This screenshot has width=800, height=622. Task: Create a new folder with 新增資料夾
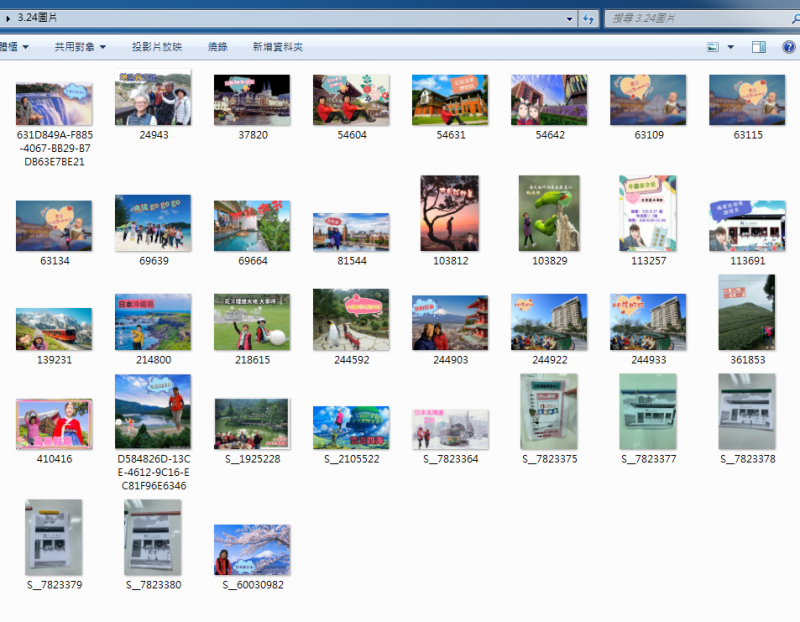click(277, 47)
